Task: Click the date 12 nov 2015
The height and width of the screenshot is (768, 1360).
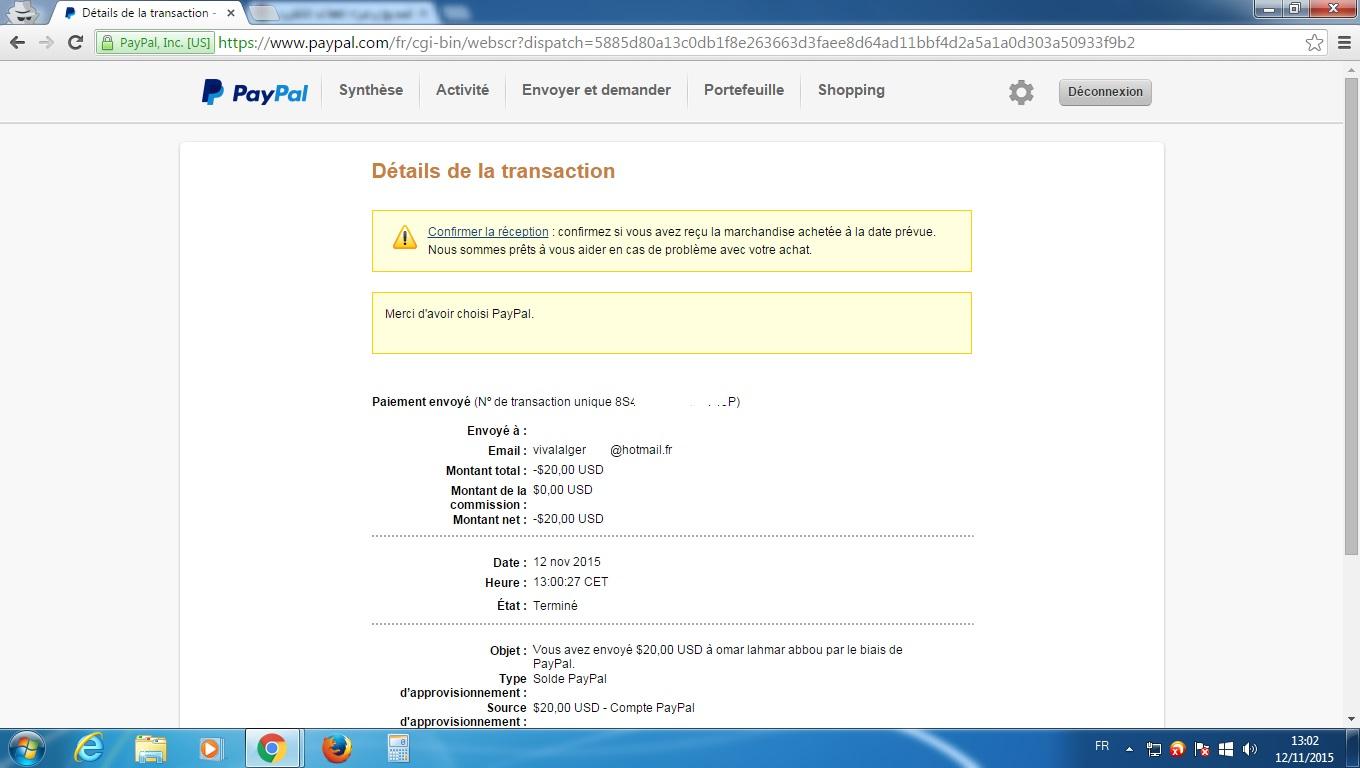Action: (567, 562)
